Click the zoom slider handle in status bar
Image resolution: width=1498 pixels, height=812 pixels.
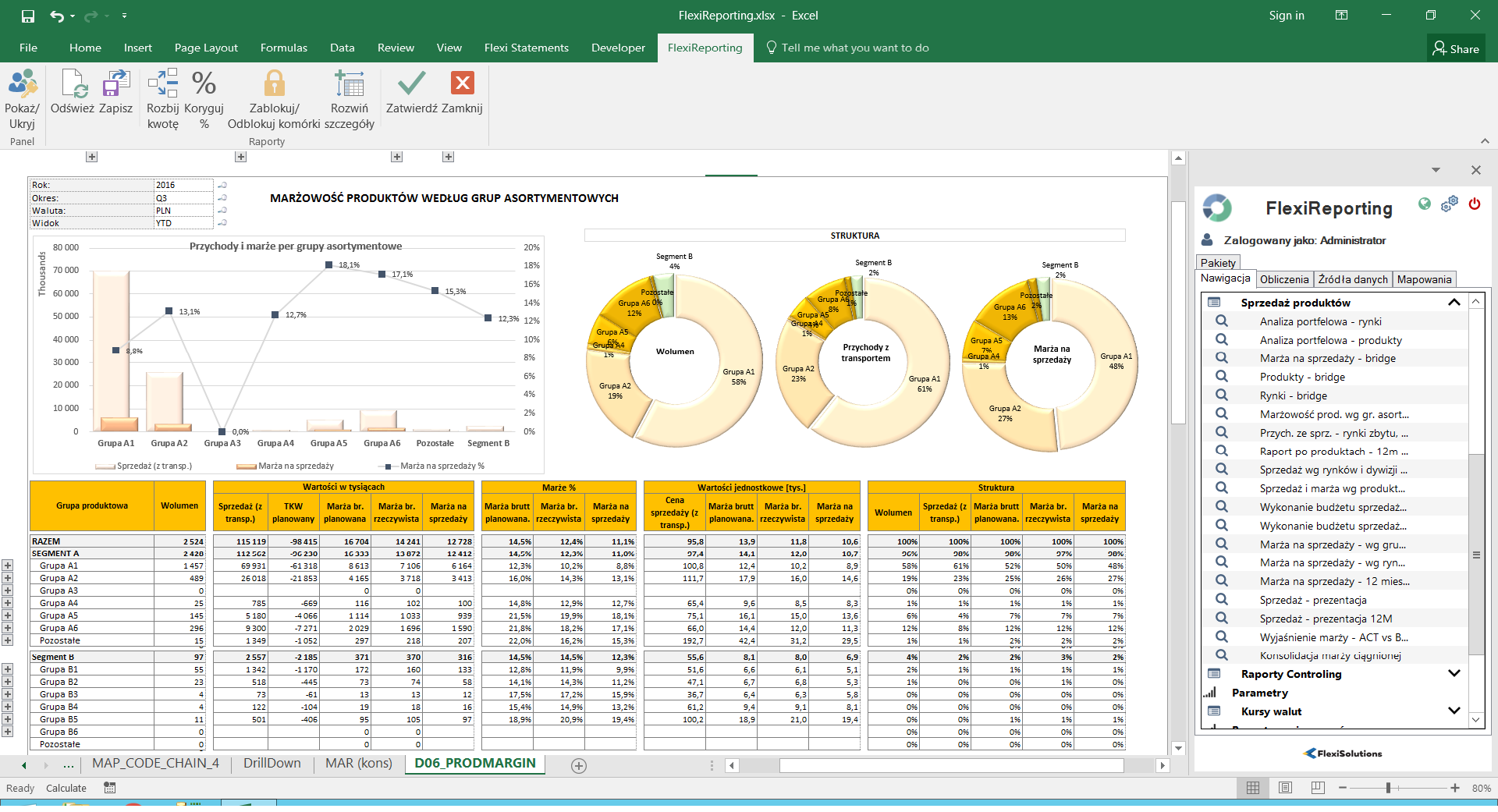tap(1388, 789)
